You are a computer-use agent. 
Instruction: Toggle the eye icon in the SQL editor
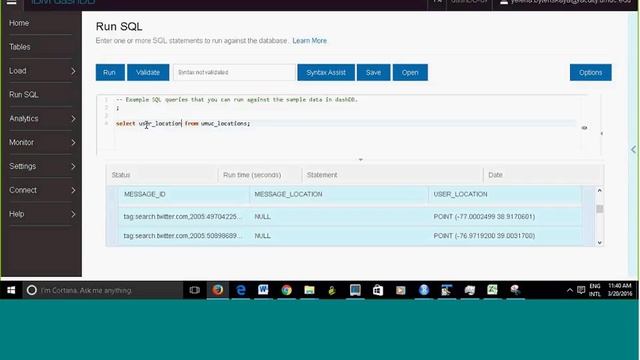coord(584,128)
